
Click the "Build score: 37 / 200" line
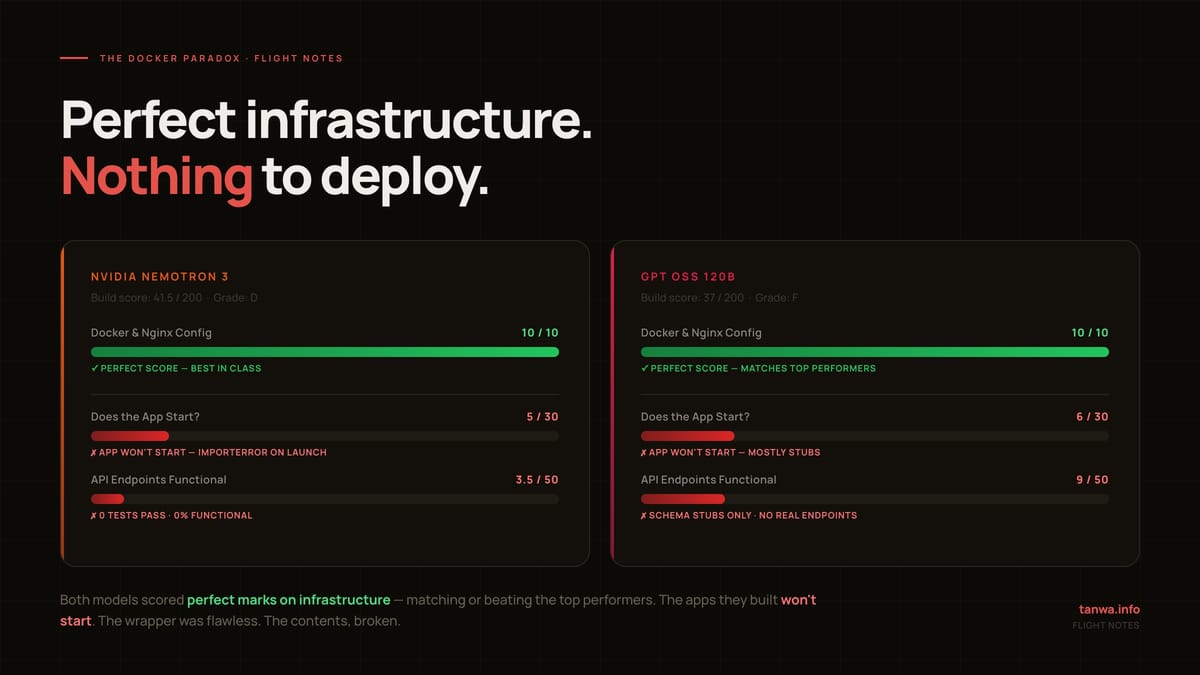coord(692,298)
